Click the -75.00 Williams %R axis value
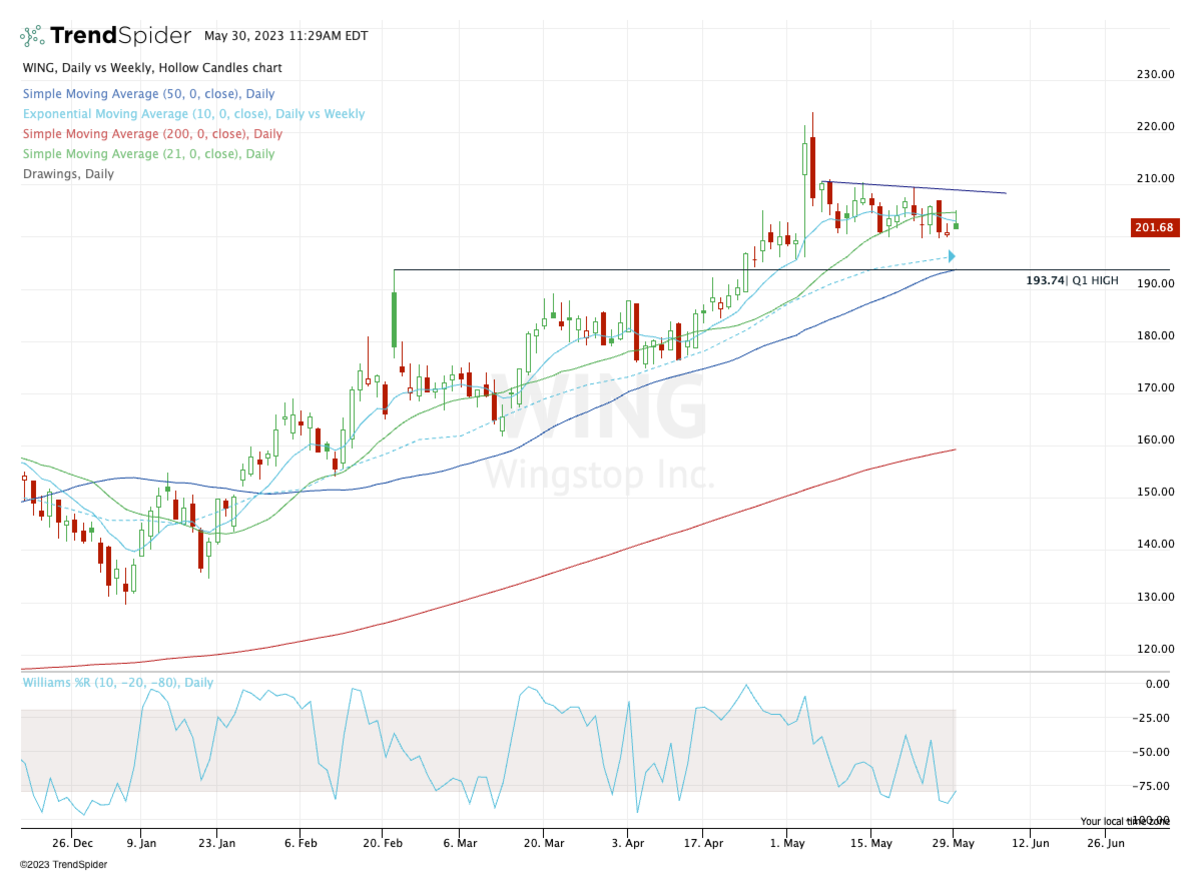Image resolution: width=1200 pixels, height=874 pixels. click(1153, 786)
